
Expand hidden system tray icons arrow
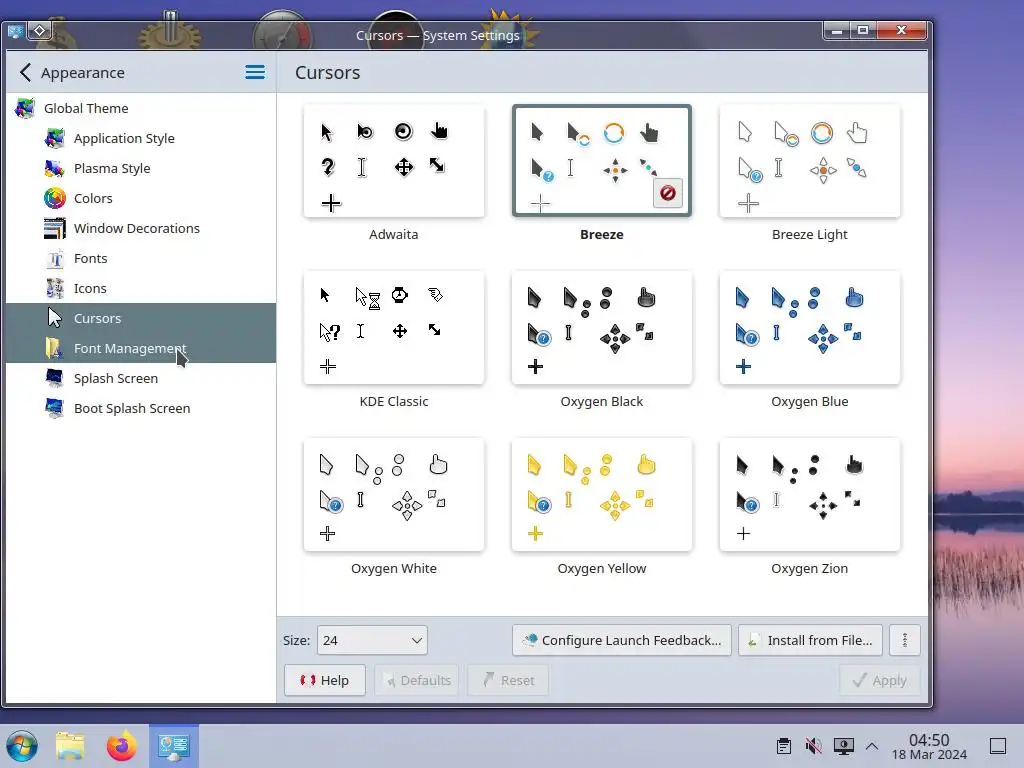pos(872,746)
